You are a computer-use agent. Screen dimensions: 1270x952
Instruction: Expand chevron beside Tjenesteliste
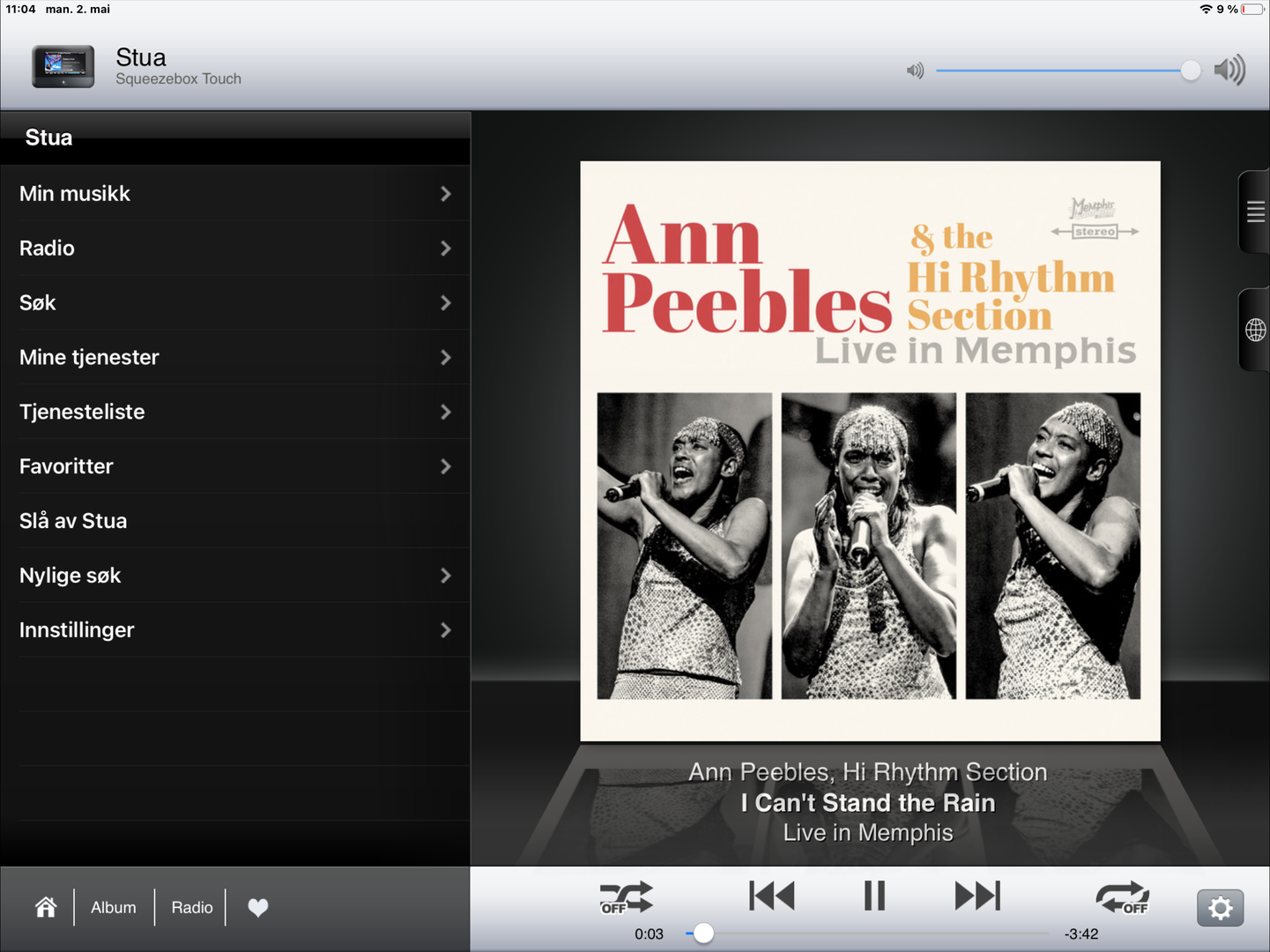coord(446,413)
